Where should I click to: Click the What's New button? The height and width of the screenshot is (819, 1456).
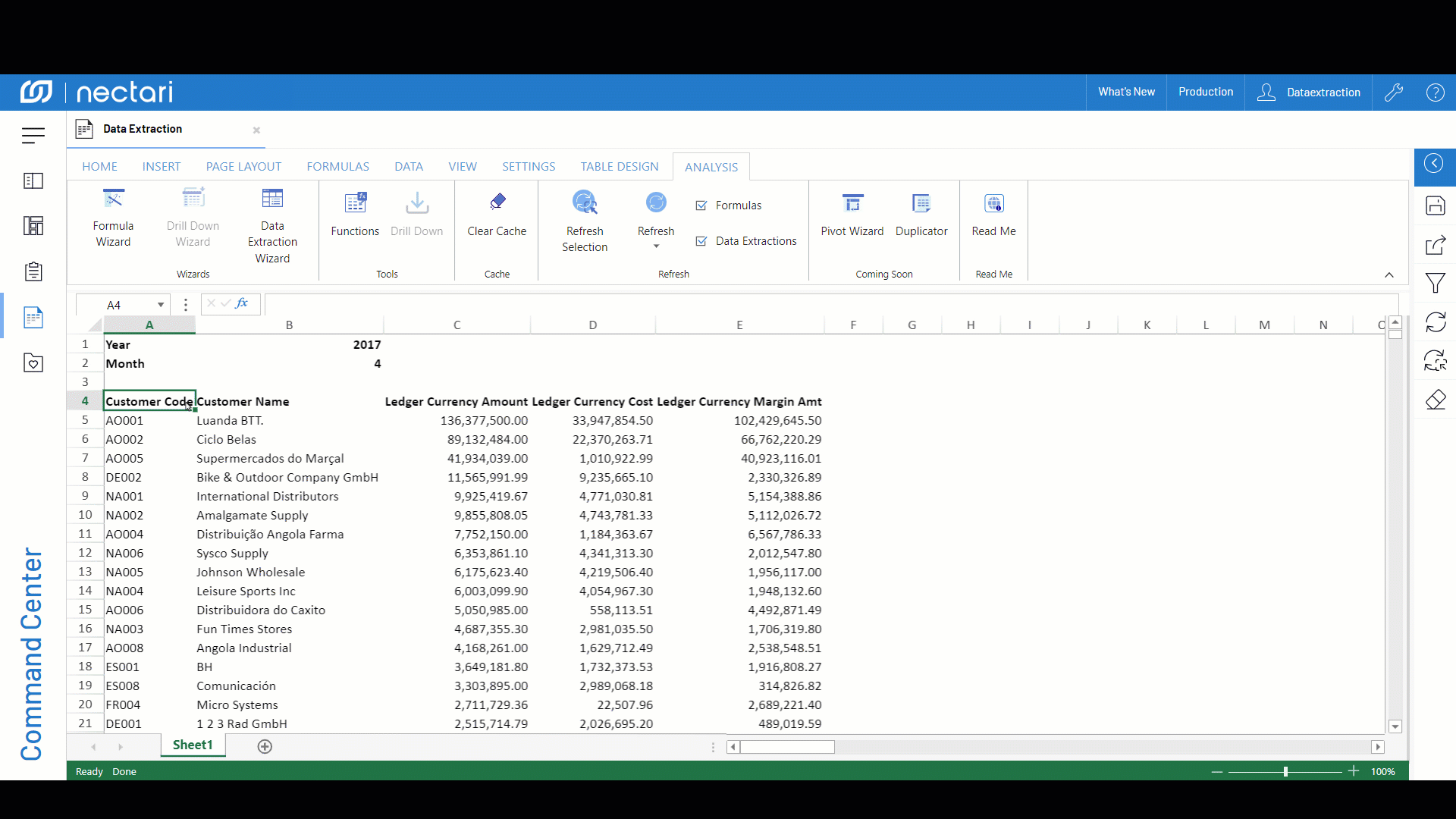1126,92
